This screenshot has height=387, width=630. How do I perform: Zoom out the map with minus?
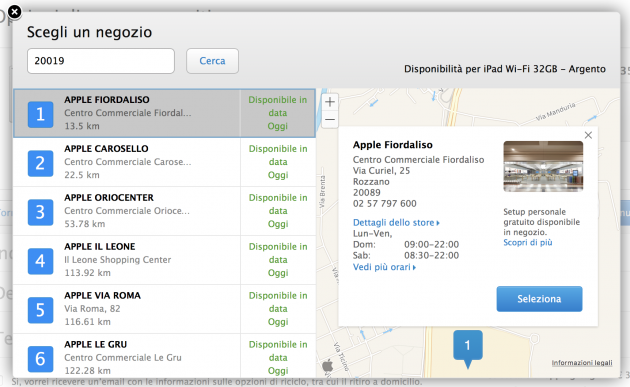(329, 119)
